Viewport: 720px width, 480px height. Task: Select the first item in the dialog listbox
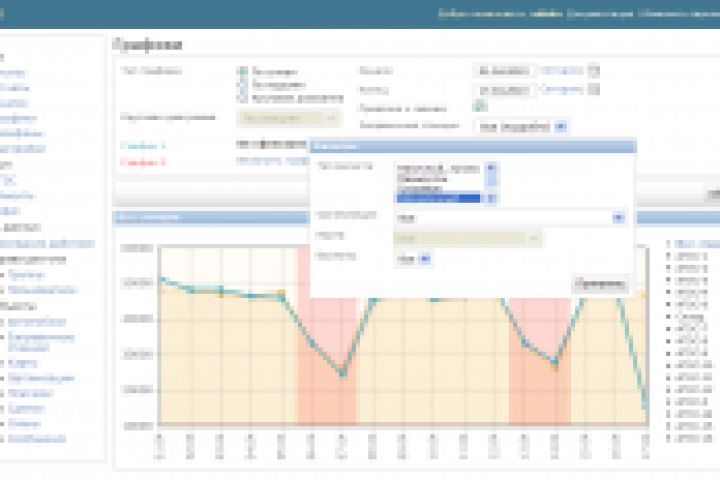(x=438, y=169)
